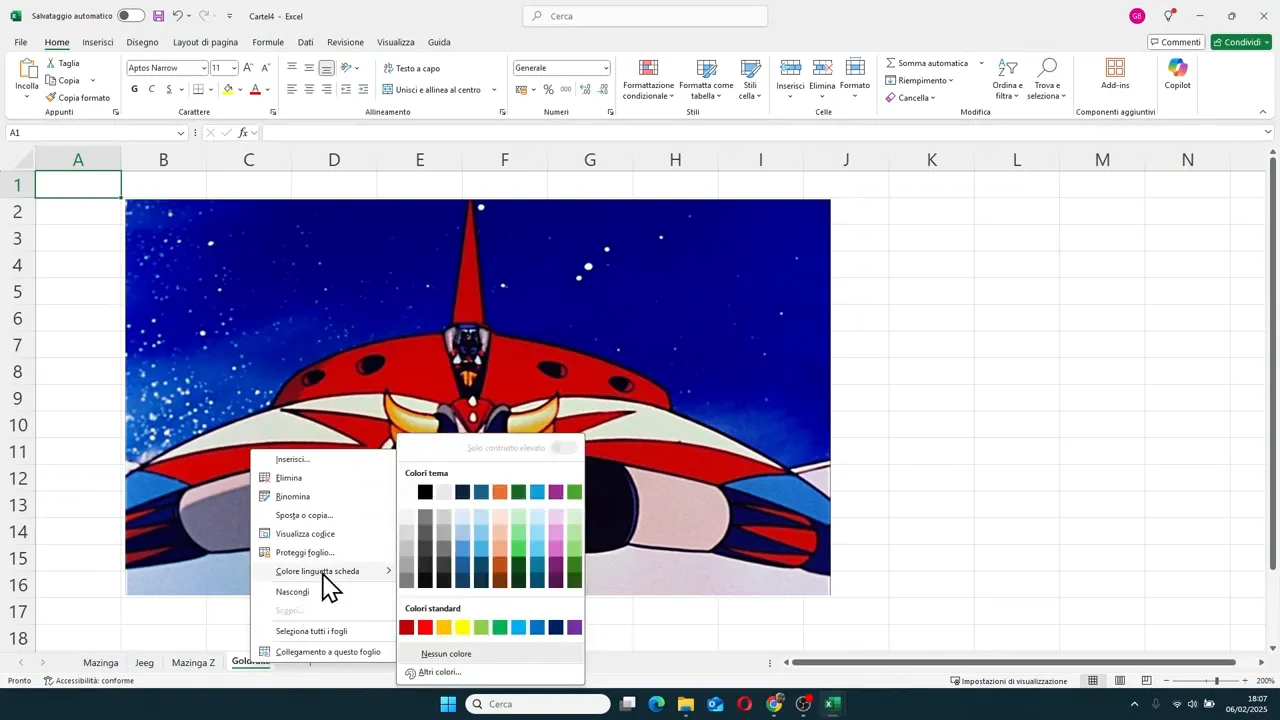Toggle Salvataggio automatico switch
The width and height of the screenshot is (1280, 720).
pos(131,16)
